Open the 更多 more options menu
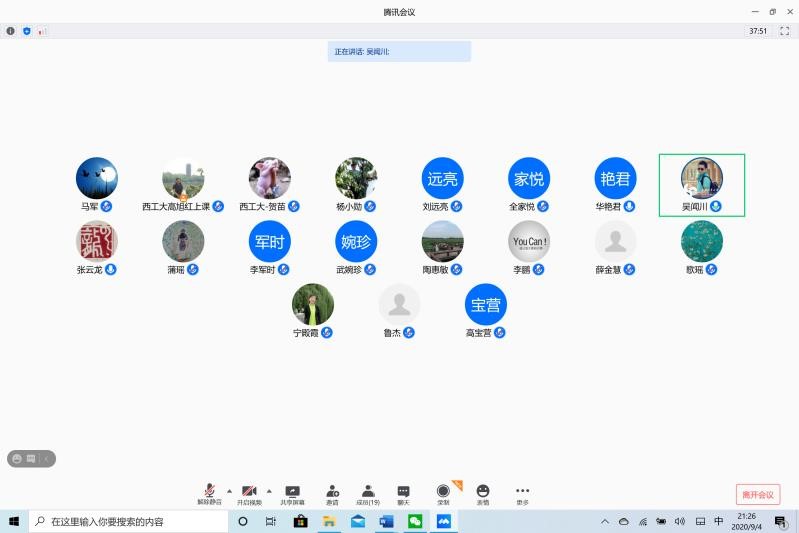 tap(522, 491)
